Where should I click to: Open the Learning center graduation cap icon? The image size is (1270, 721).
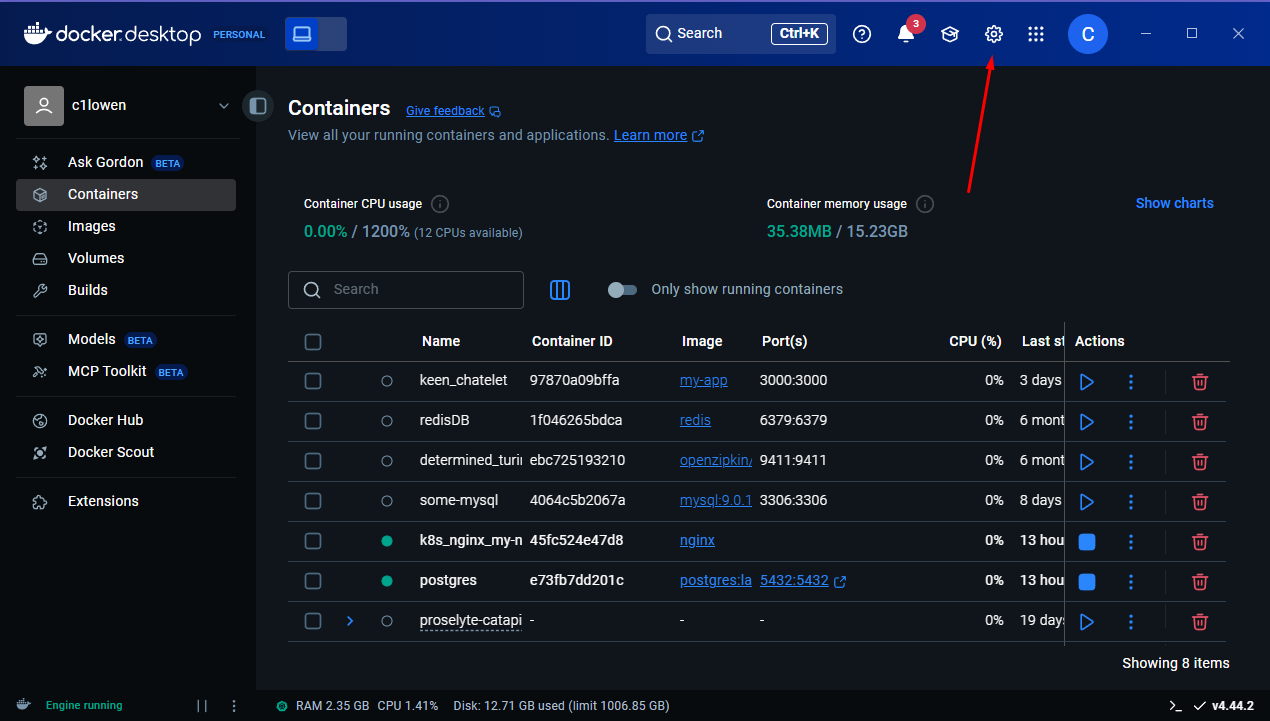coord(949,34)
